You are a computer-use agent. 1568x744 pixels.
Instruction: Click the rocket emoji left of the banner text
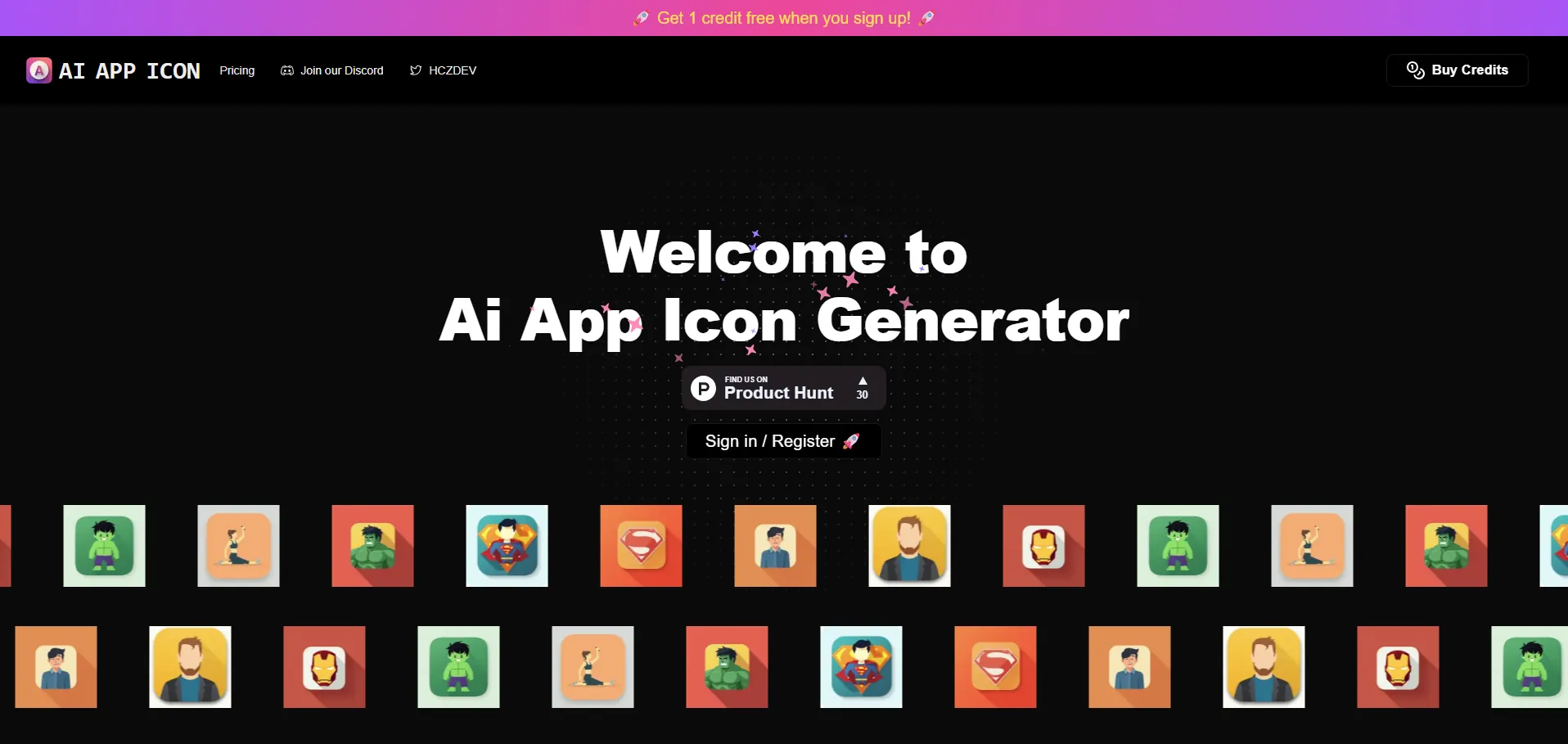tap(641, 18)
